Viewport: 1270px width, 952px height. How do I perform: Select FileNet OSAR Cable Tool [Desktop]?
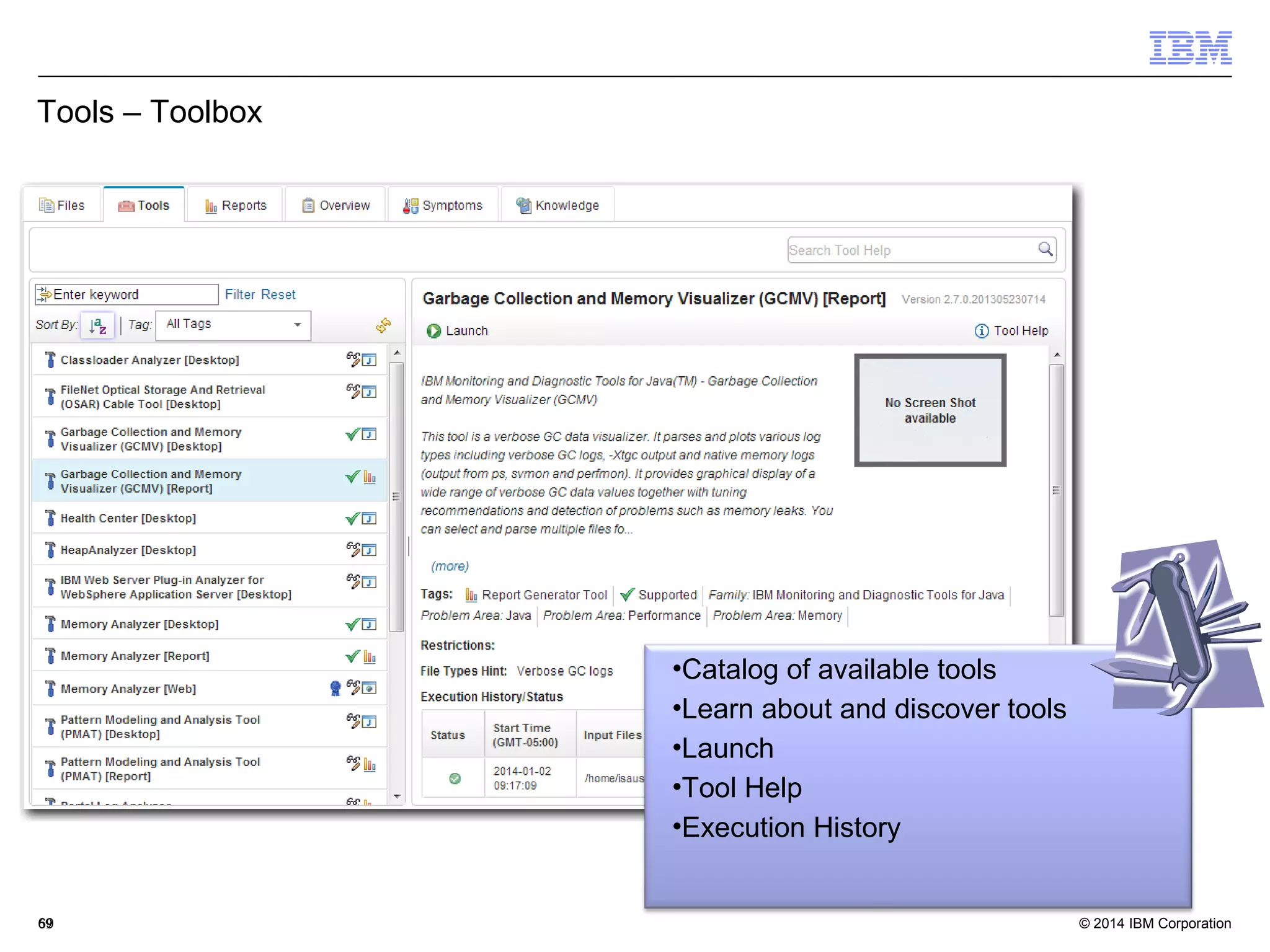210,397
